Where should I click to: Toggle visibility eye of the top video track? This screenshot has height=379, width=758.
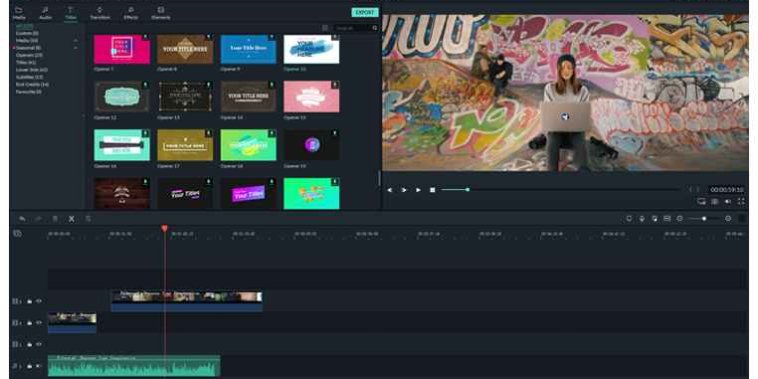[39, 301]
